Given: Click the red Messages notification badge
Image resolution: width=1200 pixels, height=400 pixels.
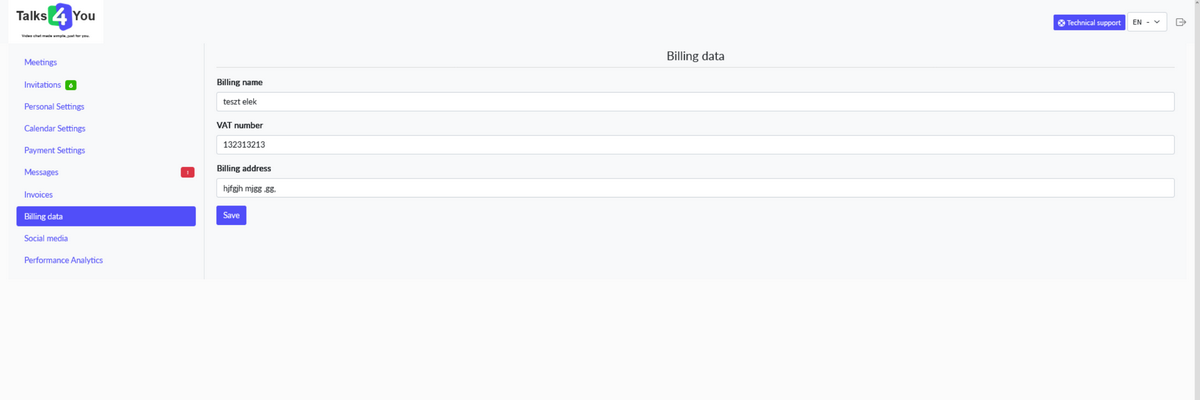Looking at the screenshot, I should pyautogui.click(x=187, y=173).
